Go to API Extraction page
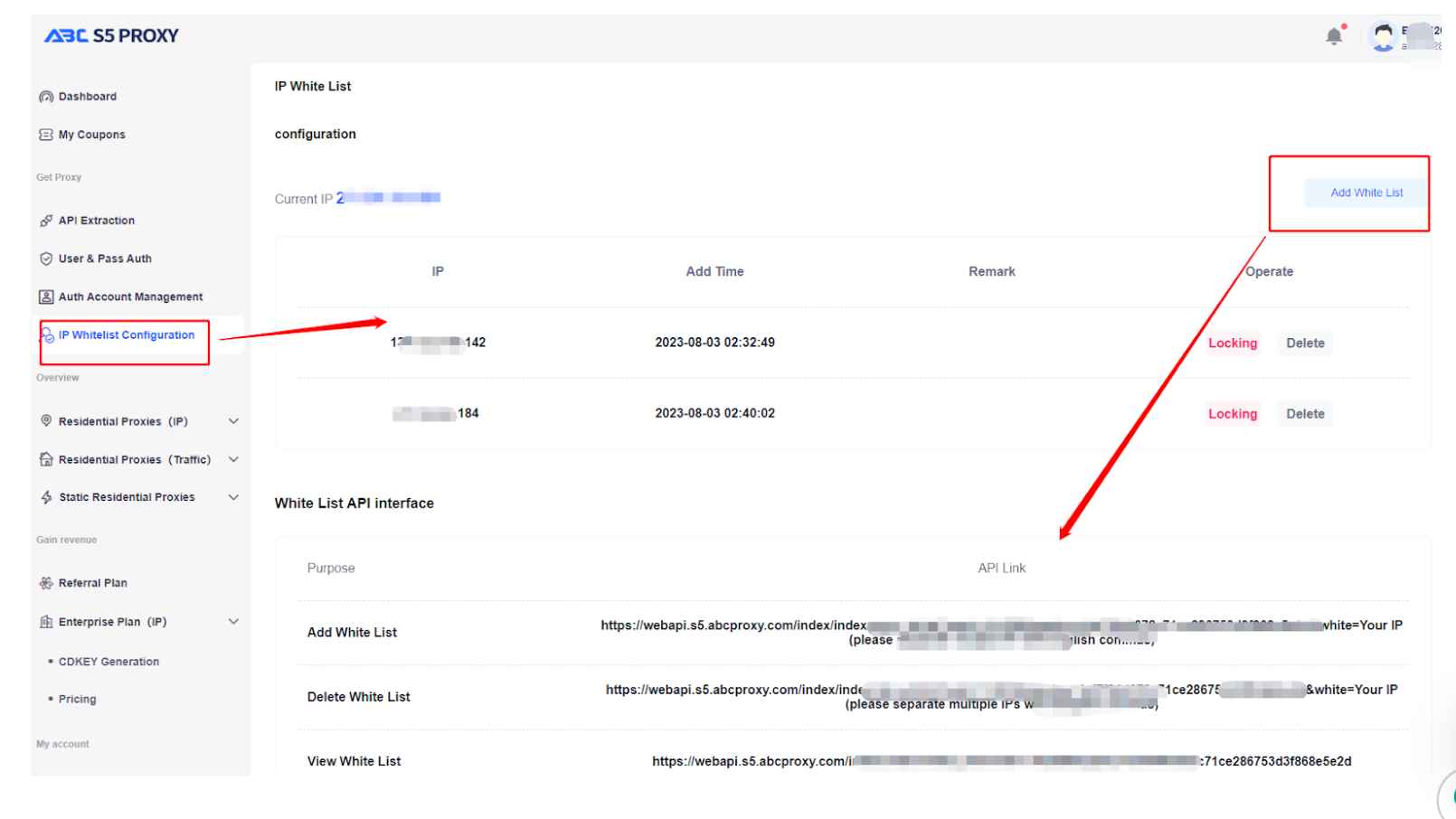The width and height of the screenshot is (1456, 819). click(97, 221)
